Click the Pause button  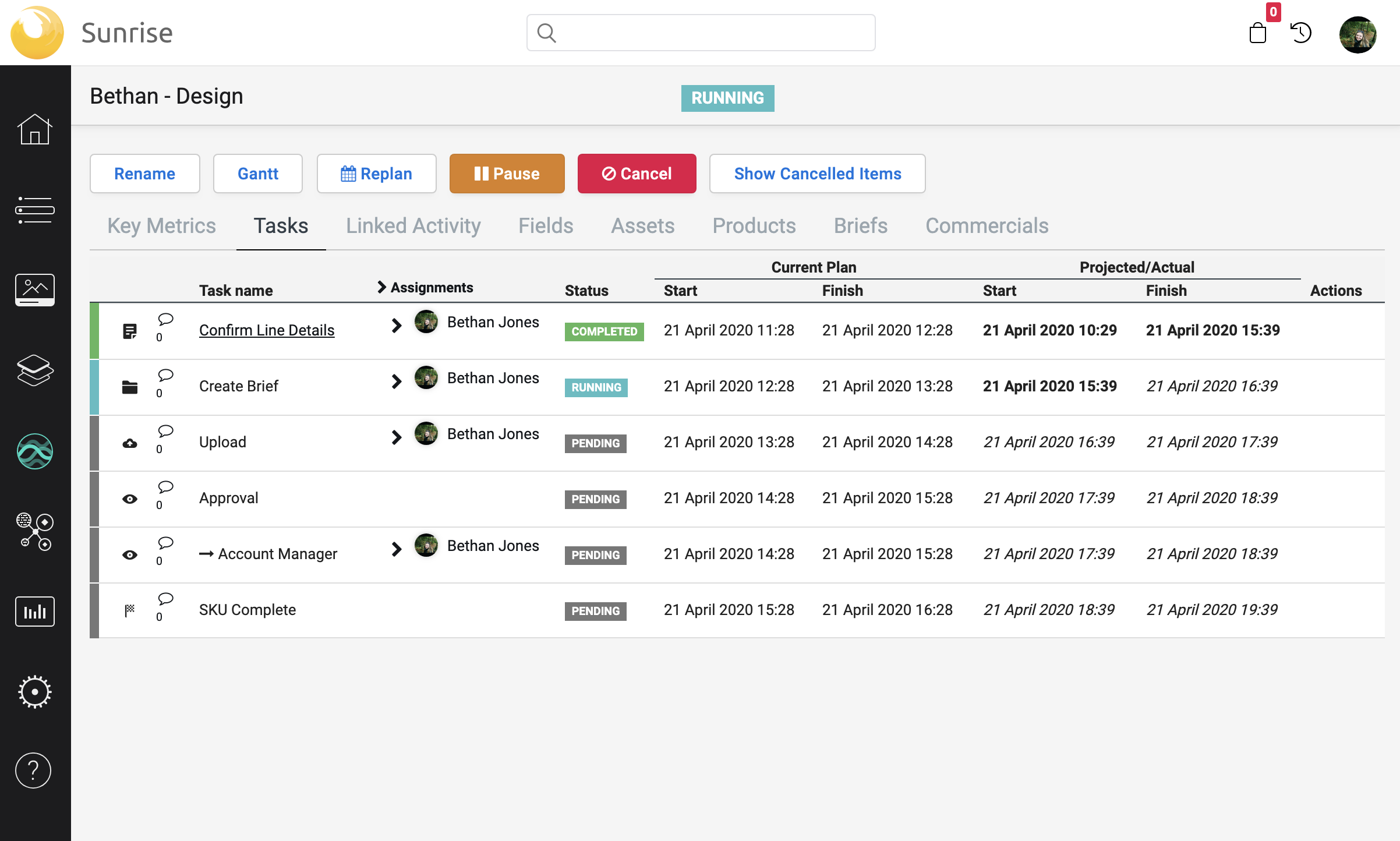[x=507, y=174]
